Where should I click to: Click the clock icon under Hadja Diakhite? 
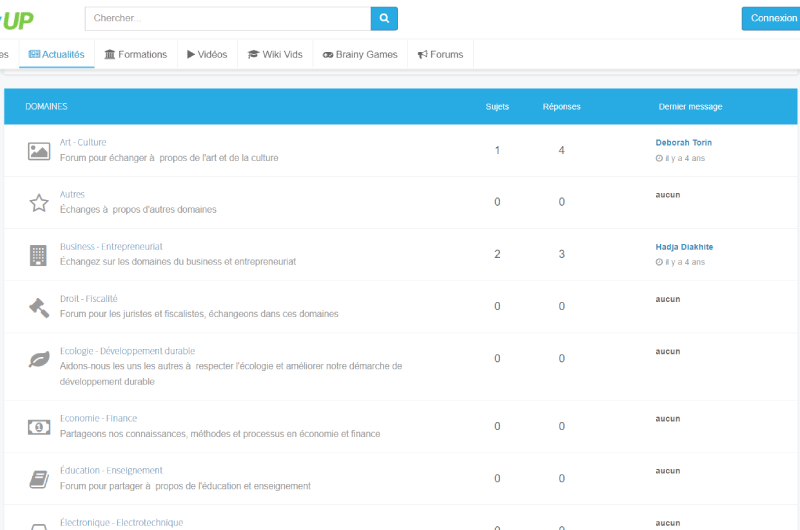pyautogui.click(x=659, y=262)
